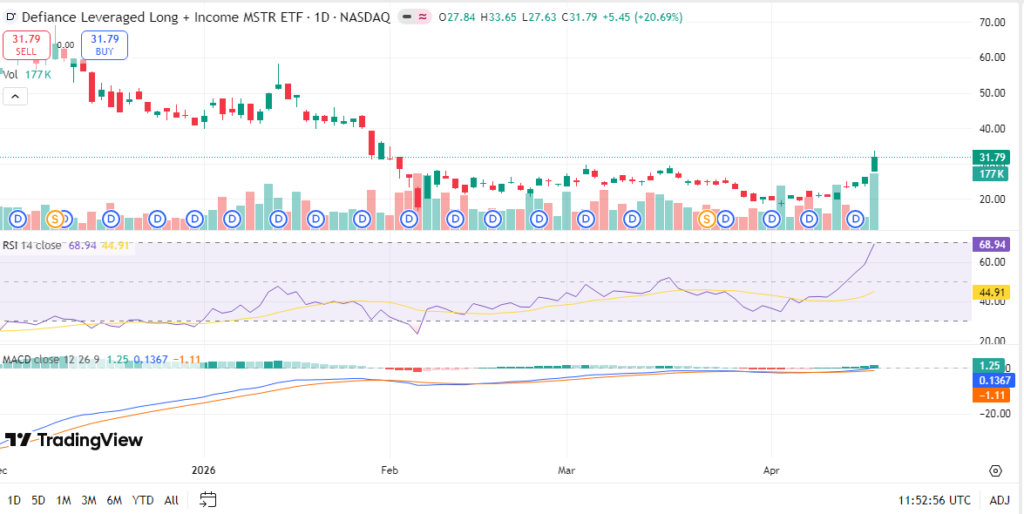The width and height of the screenshot is (1024, 514).
Task: Open chart settings gear icon
Action: (995, 470)
